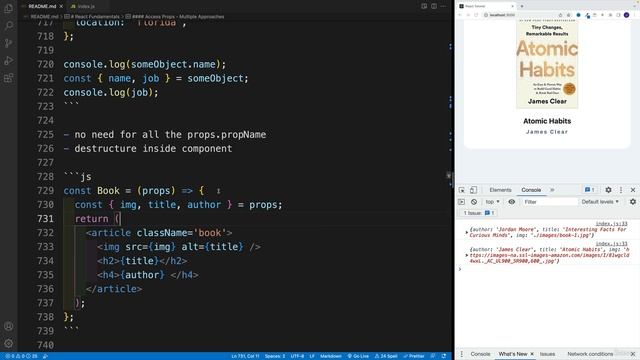Clear the console
Image resolution: width=640 pixels, height=360 pixels.
pos(473,202)
